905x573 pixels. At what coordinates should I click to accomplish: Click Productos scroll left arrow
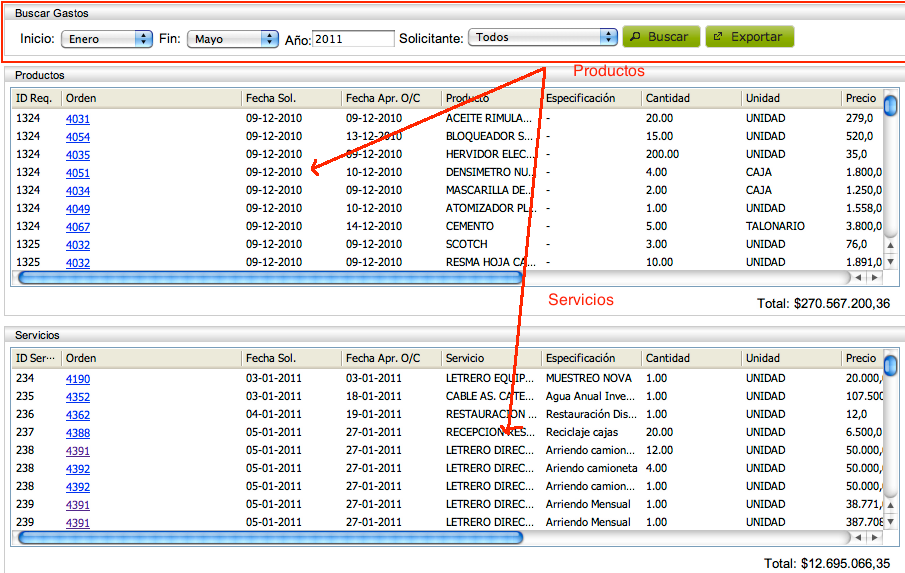(x=859, y=278)
